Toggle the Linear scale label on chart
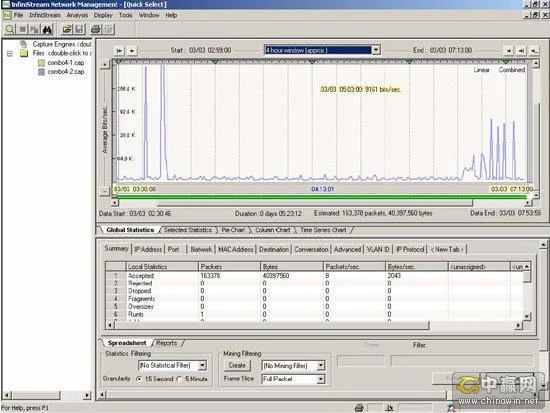The height and width of the screenshot is (413, 550). [x=482, y=70]
